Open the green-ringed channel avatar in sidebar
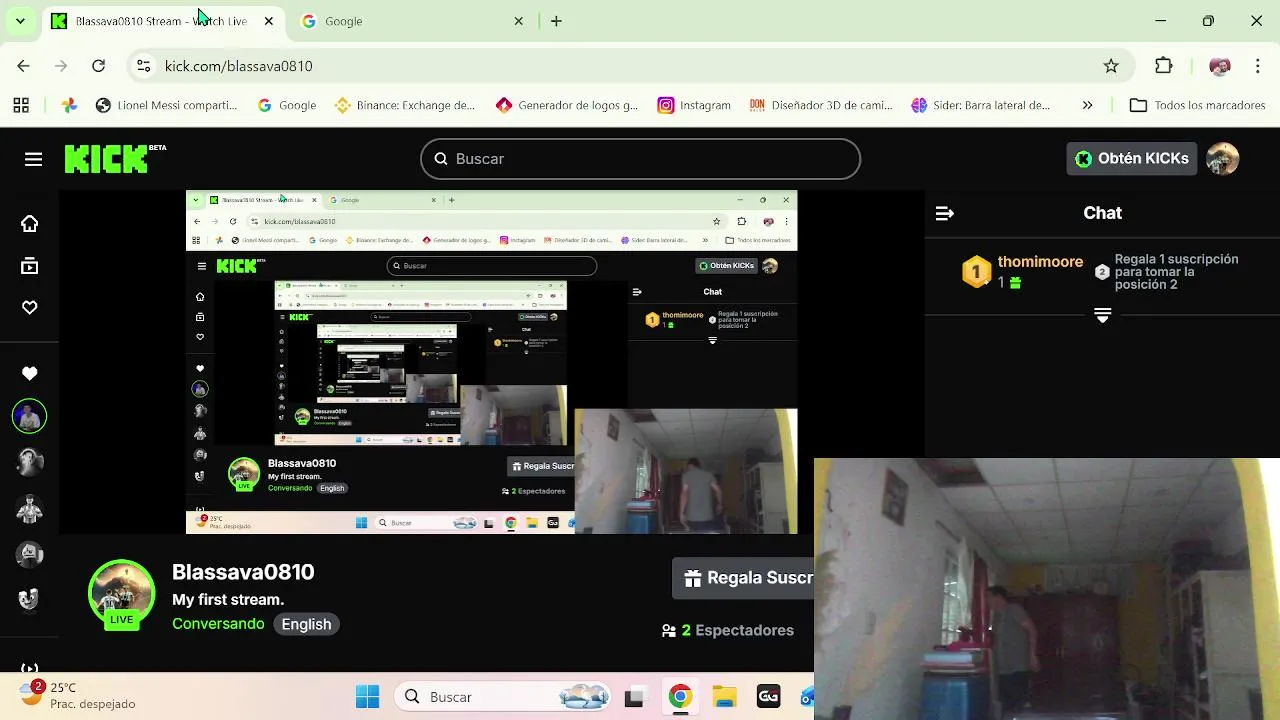Screen dimensions: 1280x720 tap(29, 416)
